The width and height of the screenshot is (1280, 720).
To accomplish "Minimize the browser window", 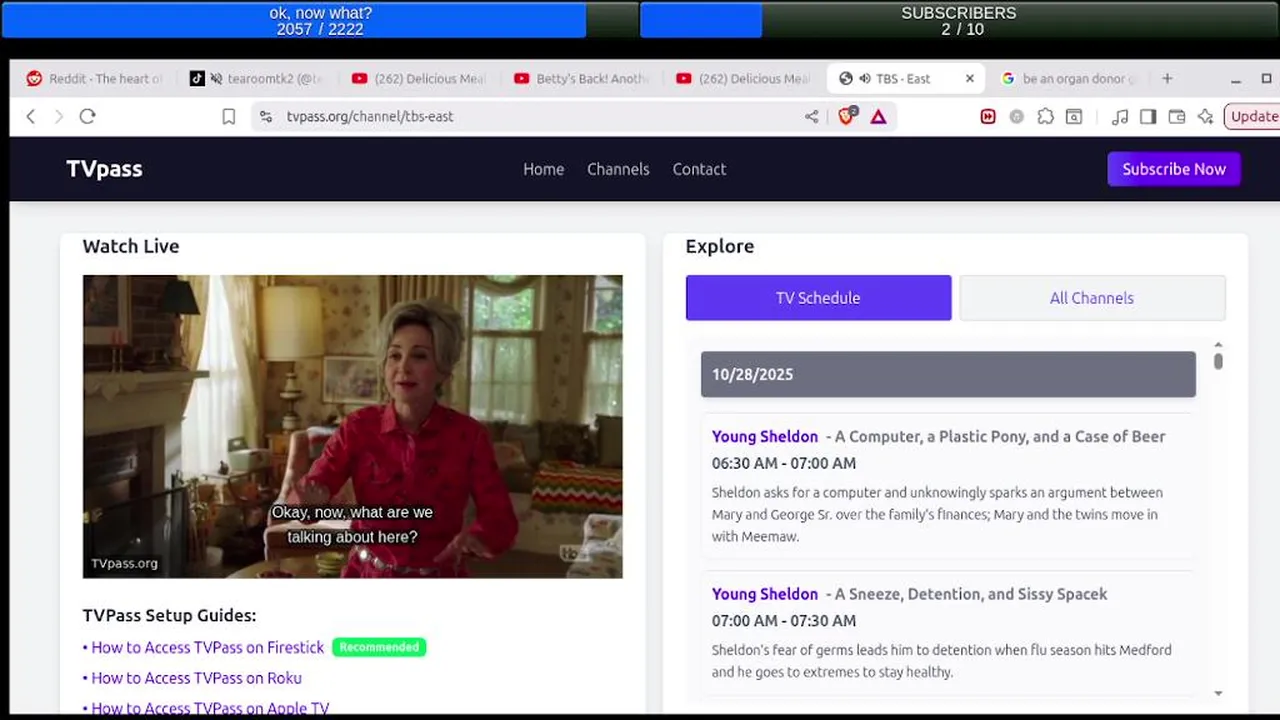I will 1236,79.
